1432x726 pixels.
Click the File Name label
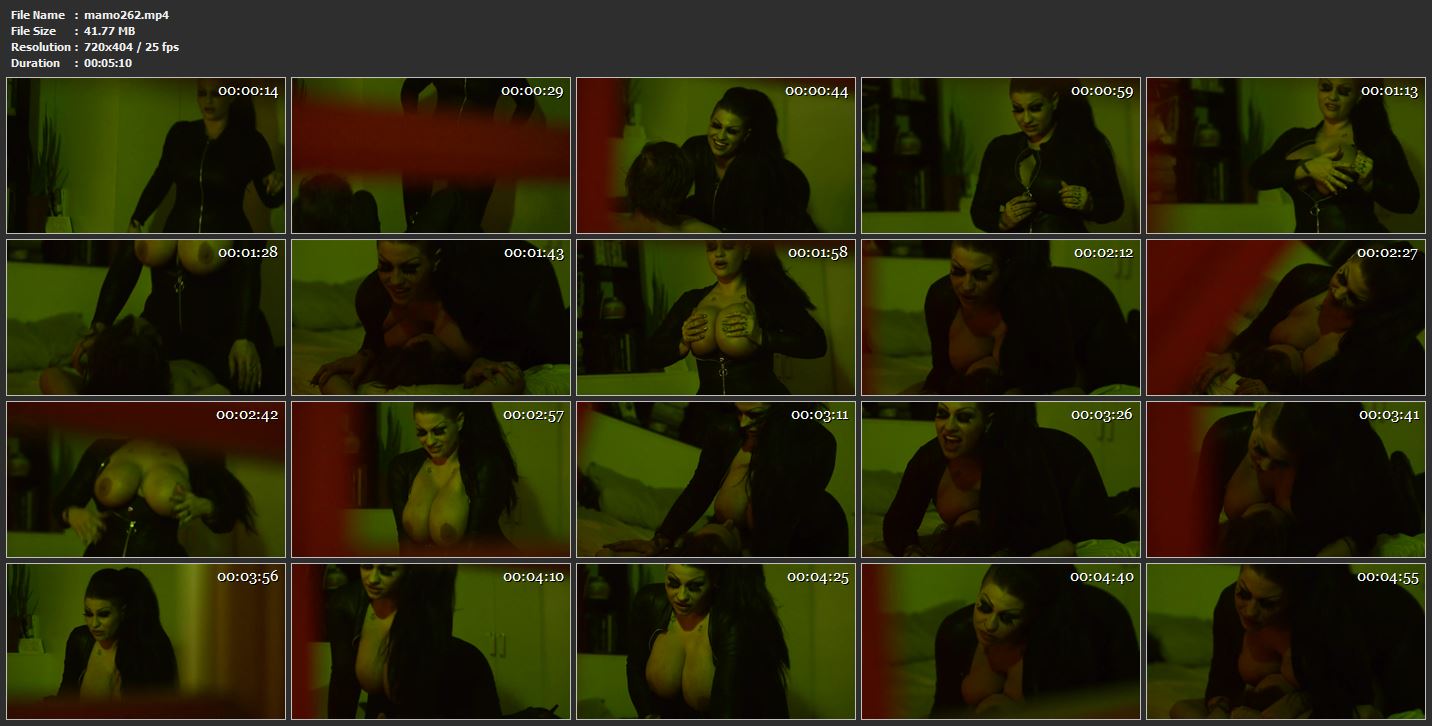(x=38, y=15)
